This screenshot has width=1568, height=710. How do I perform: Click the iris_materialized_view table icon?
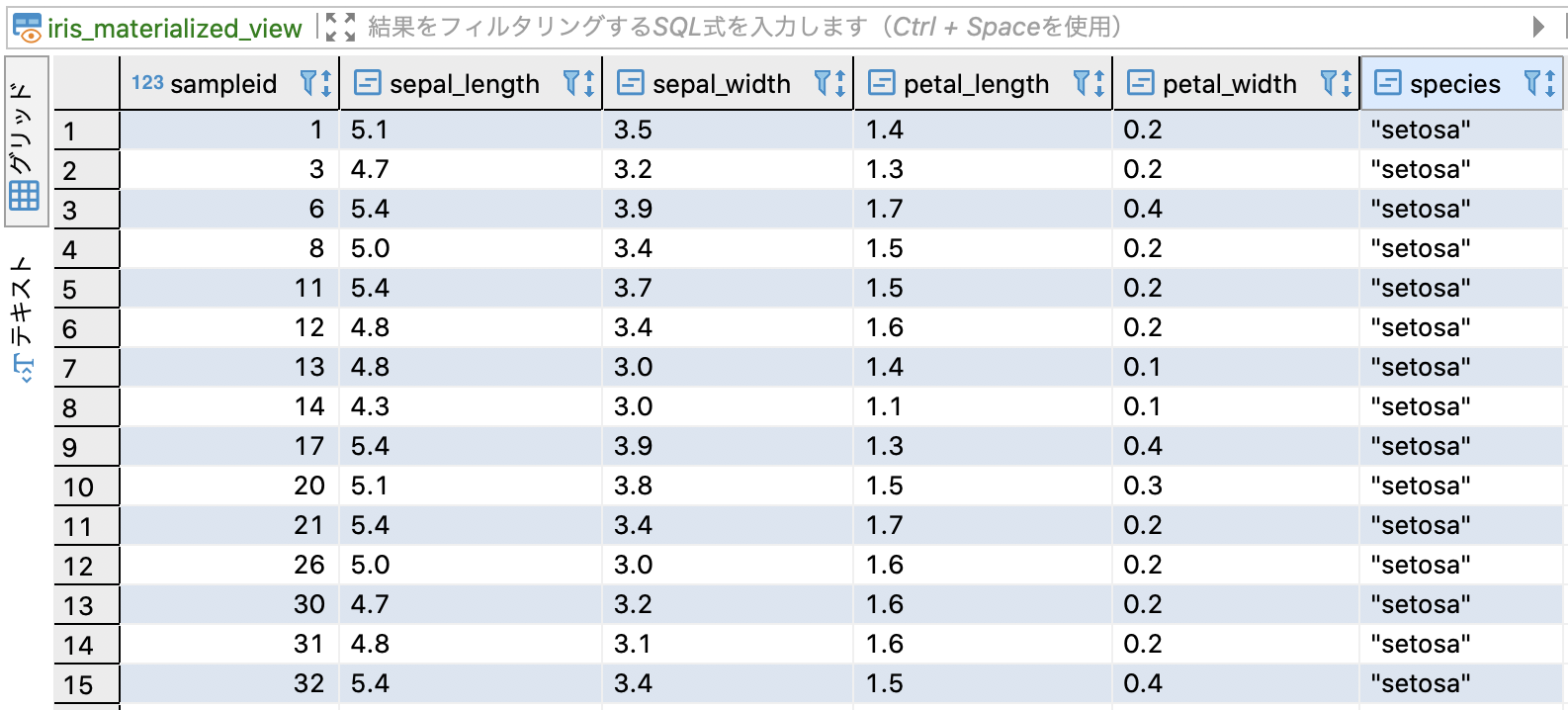[x=27, y=28]
